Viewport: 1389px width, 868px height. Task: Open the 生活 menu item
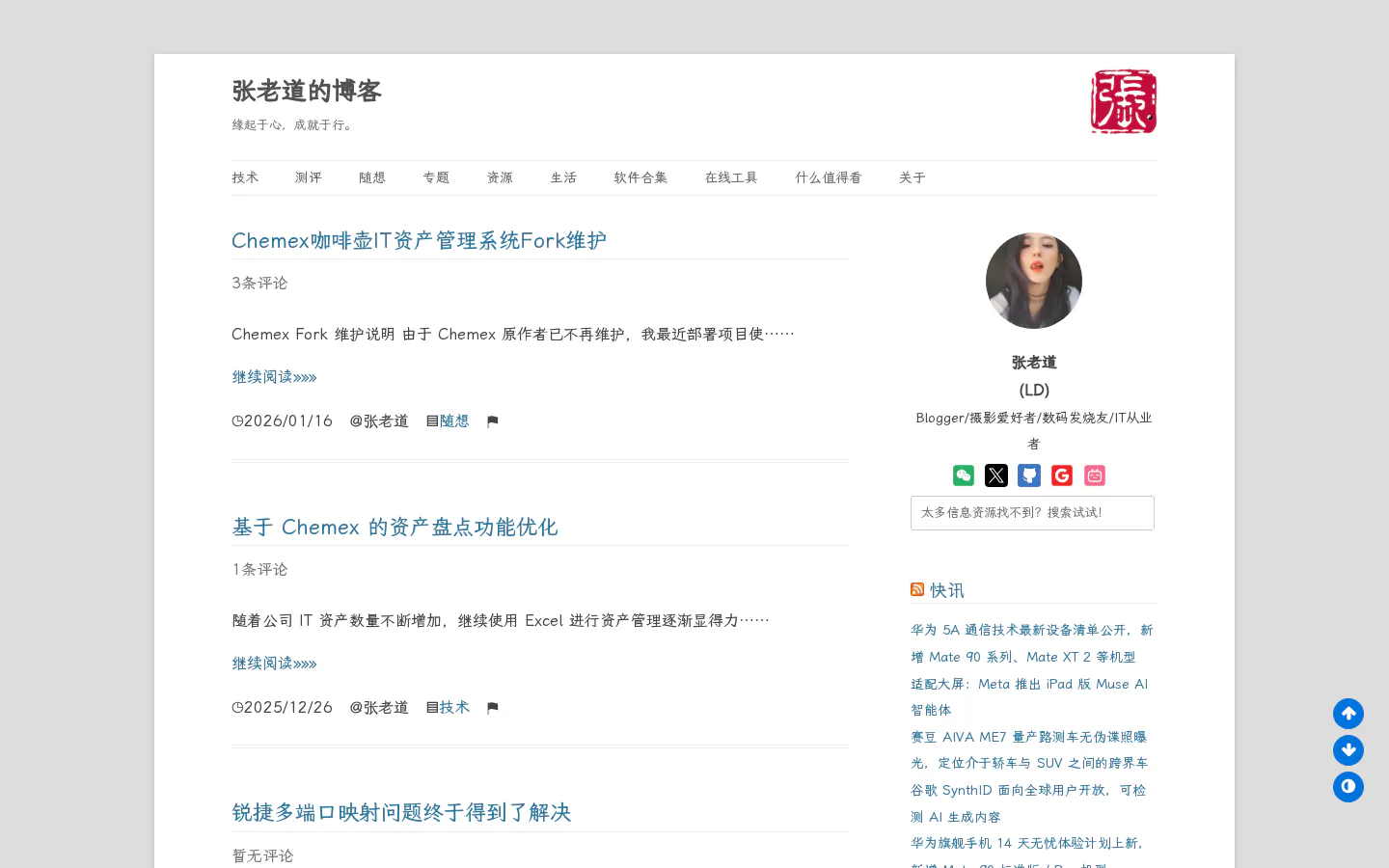coord(564,177)
